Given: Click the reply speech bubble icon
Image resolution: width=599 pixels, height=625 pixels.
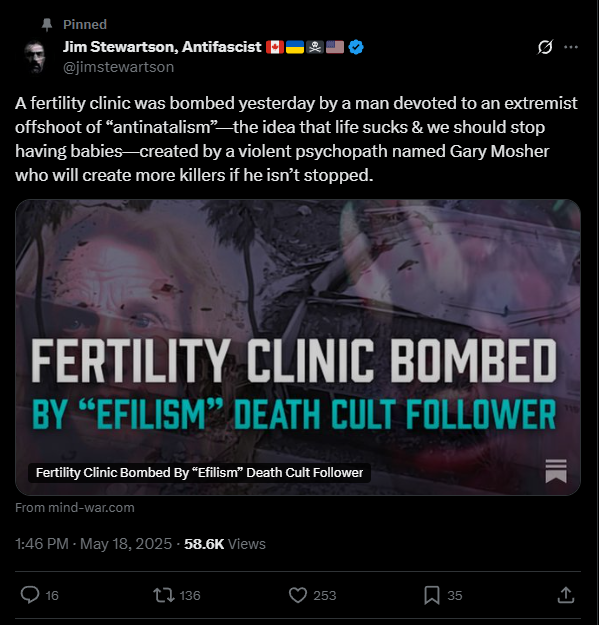Looking at the screenshot, I should pos(30,595).
